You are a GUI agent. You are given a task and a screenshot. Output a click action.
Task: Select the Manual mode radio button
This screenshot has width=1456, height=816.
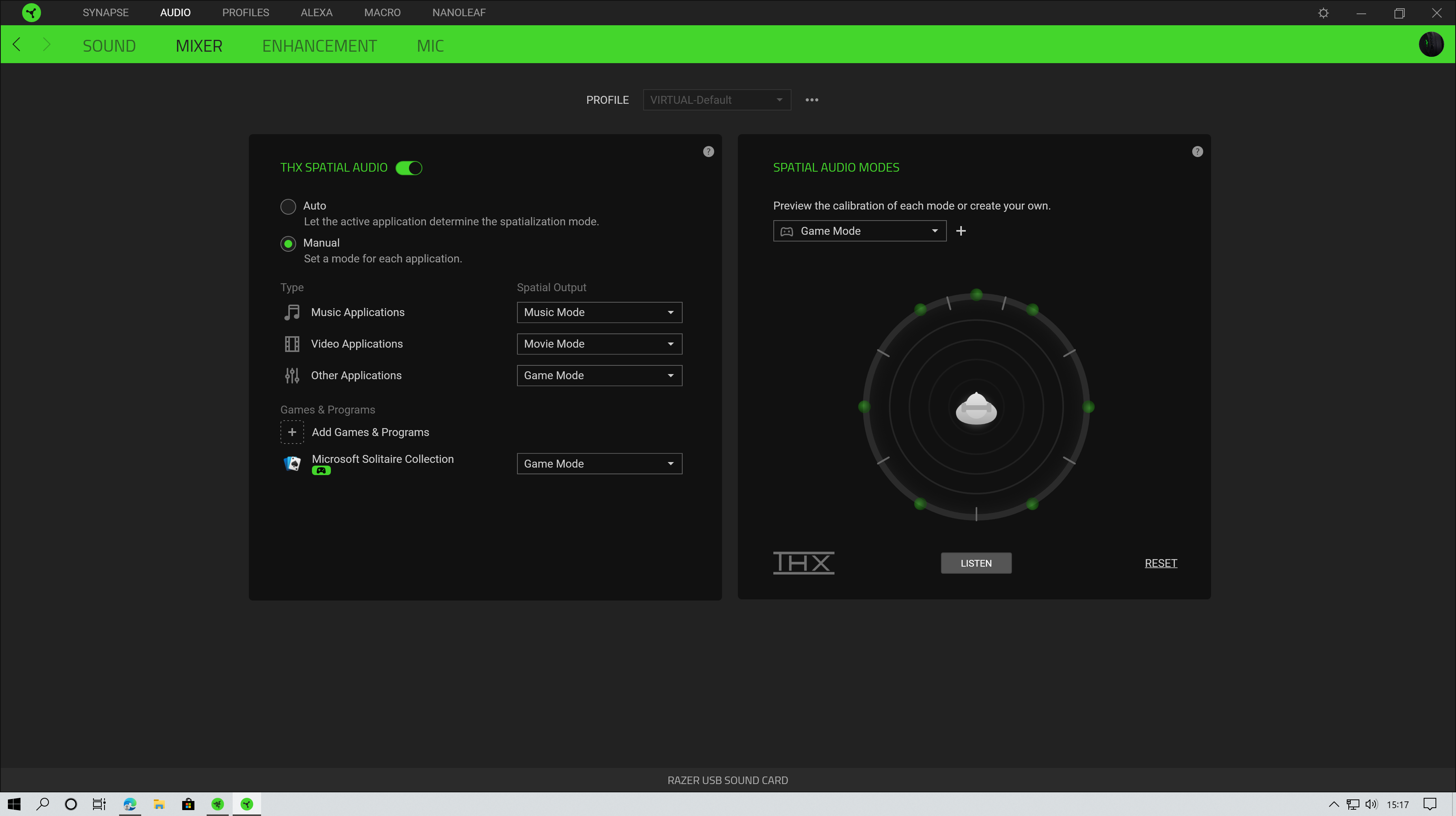pyautogui.click(x=288, y=244)
